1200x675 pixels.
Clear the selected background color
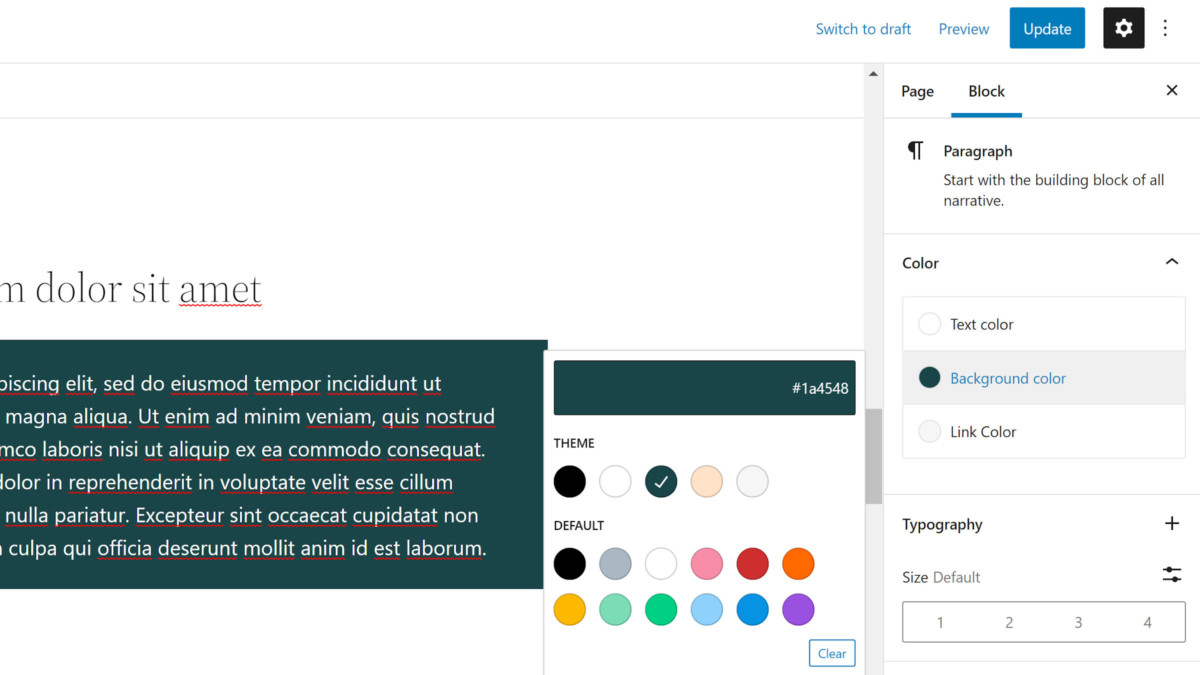point(832,653)
